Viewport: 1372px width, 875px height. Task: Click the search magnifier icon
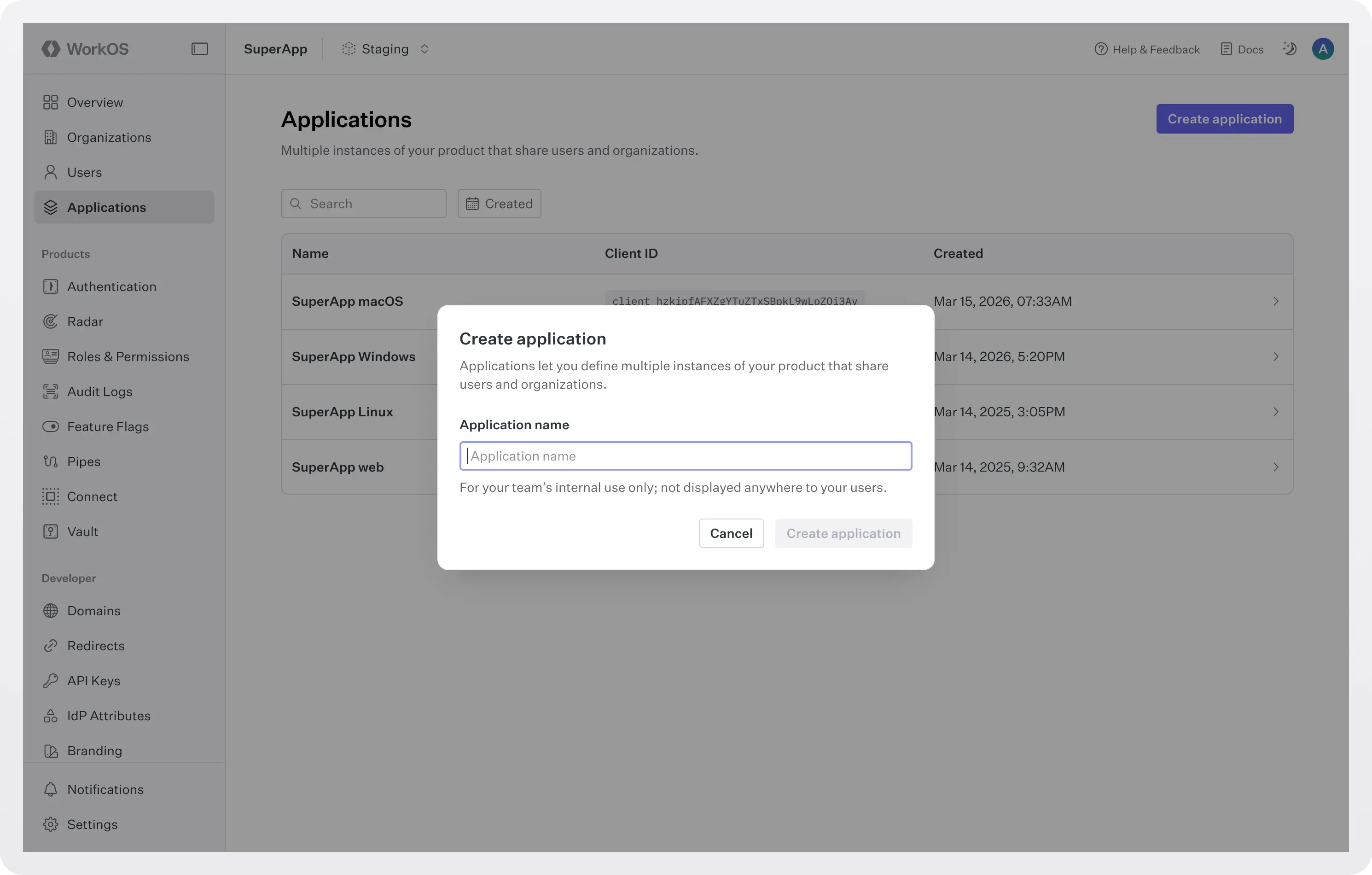coord(296,204)
